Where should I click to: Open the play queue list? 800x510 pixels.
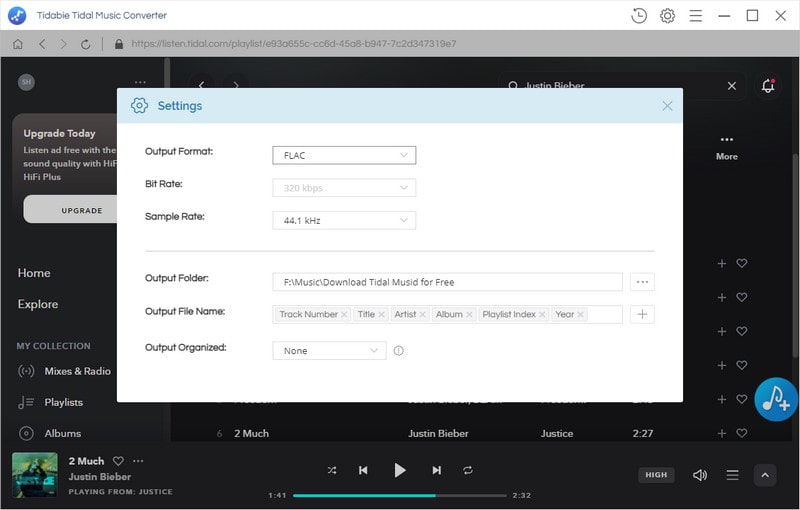tap(733, 475)
